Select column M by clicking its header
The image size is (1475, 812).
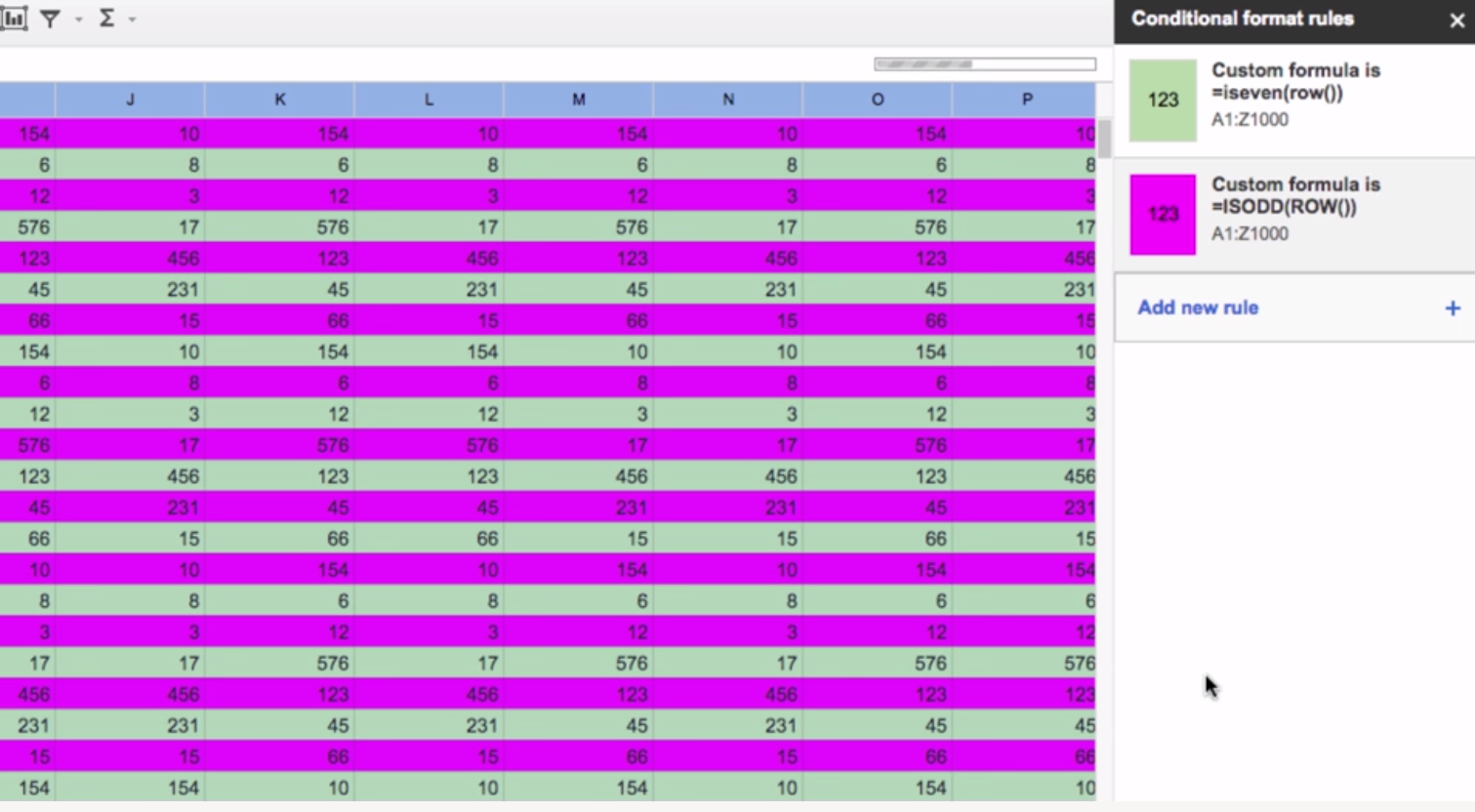coord(578,99)
